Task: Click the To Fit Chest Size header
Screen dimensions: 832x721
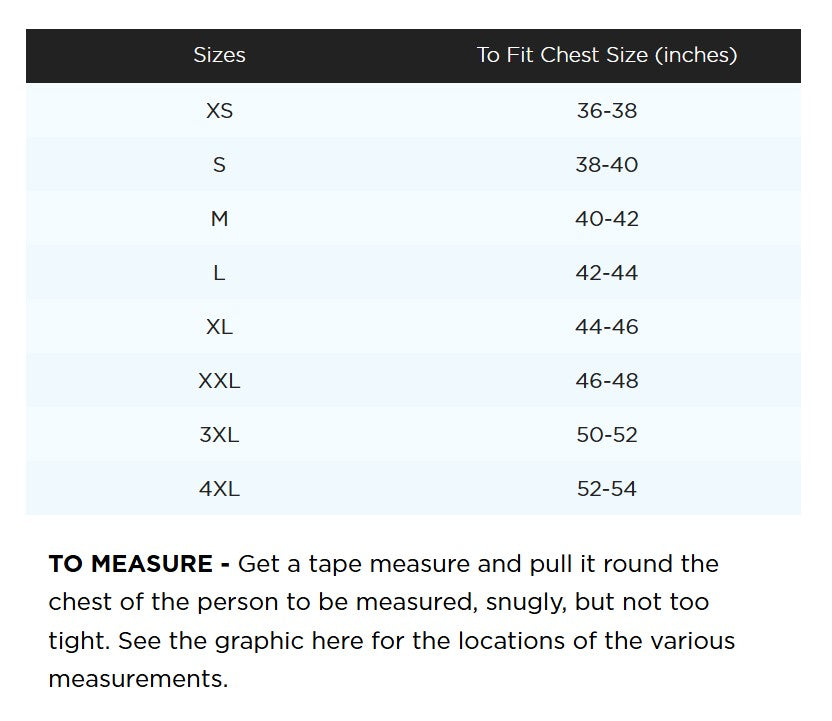Action: pos(607,55)
